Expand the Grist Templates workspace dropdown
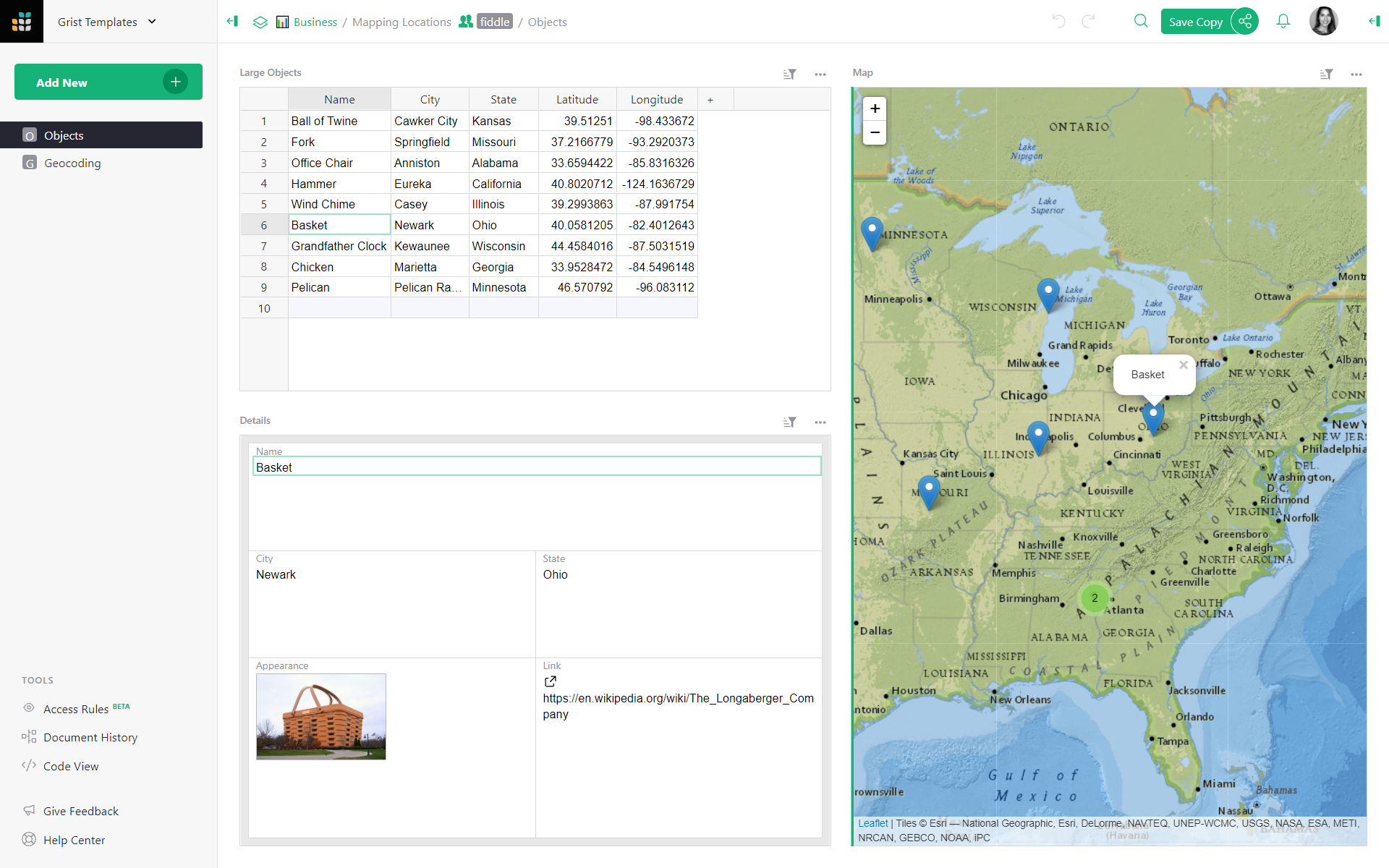 point(152,22)
